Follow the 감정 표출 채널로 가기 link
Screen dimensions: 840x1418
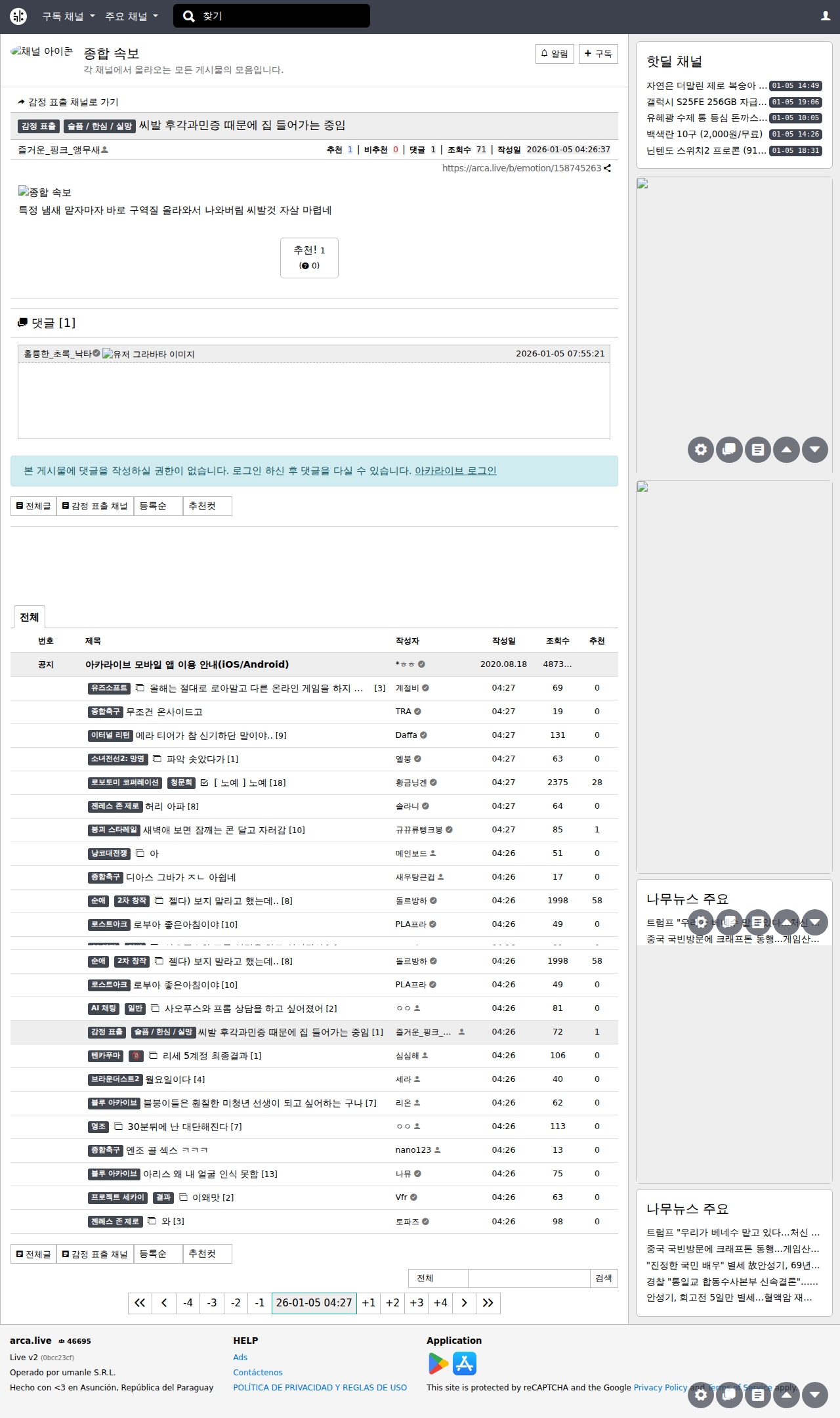68,102
